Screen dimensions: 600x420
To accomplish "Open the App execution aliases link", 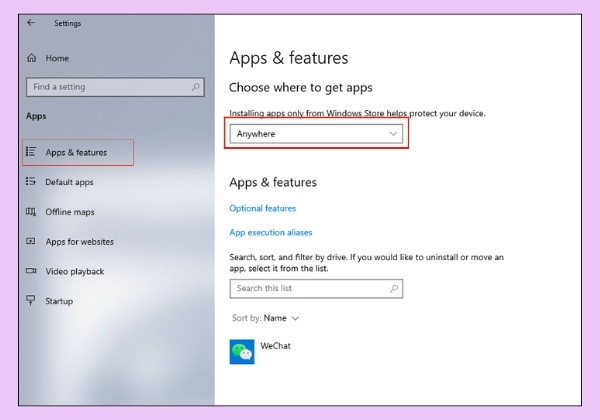I will click(x=271, y=233).
